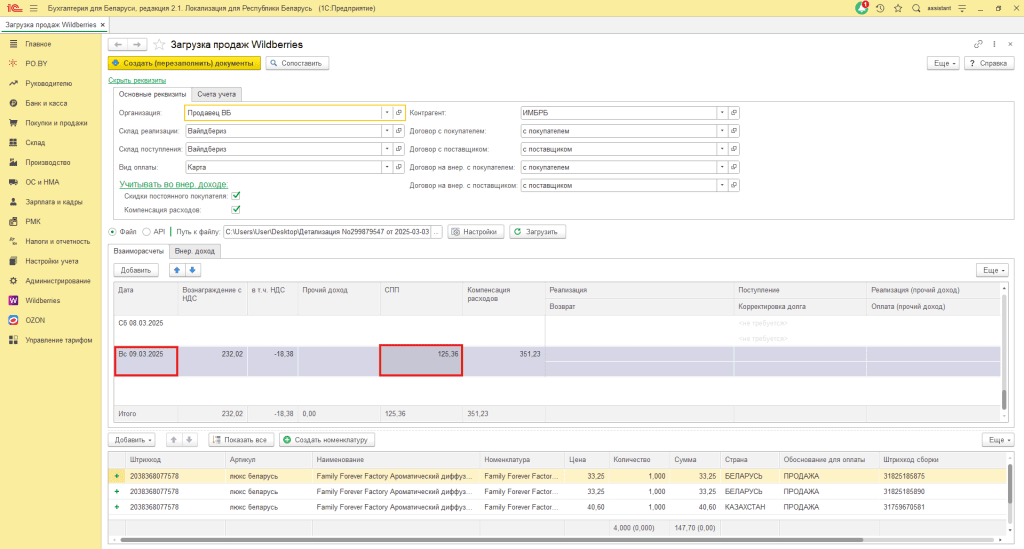
Task: Move row up with blue up arrow
Action: pos(179,270)
